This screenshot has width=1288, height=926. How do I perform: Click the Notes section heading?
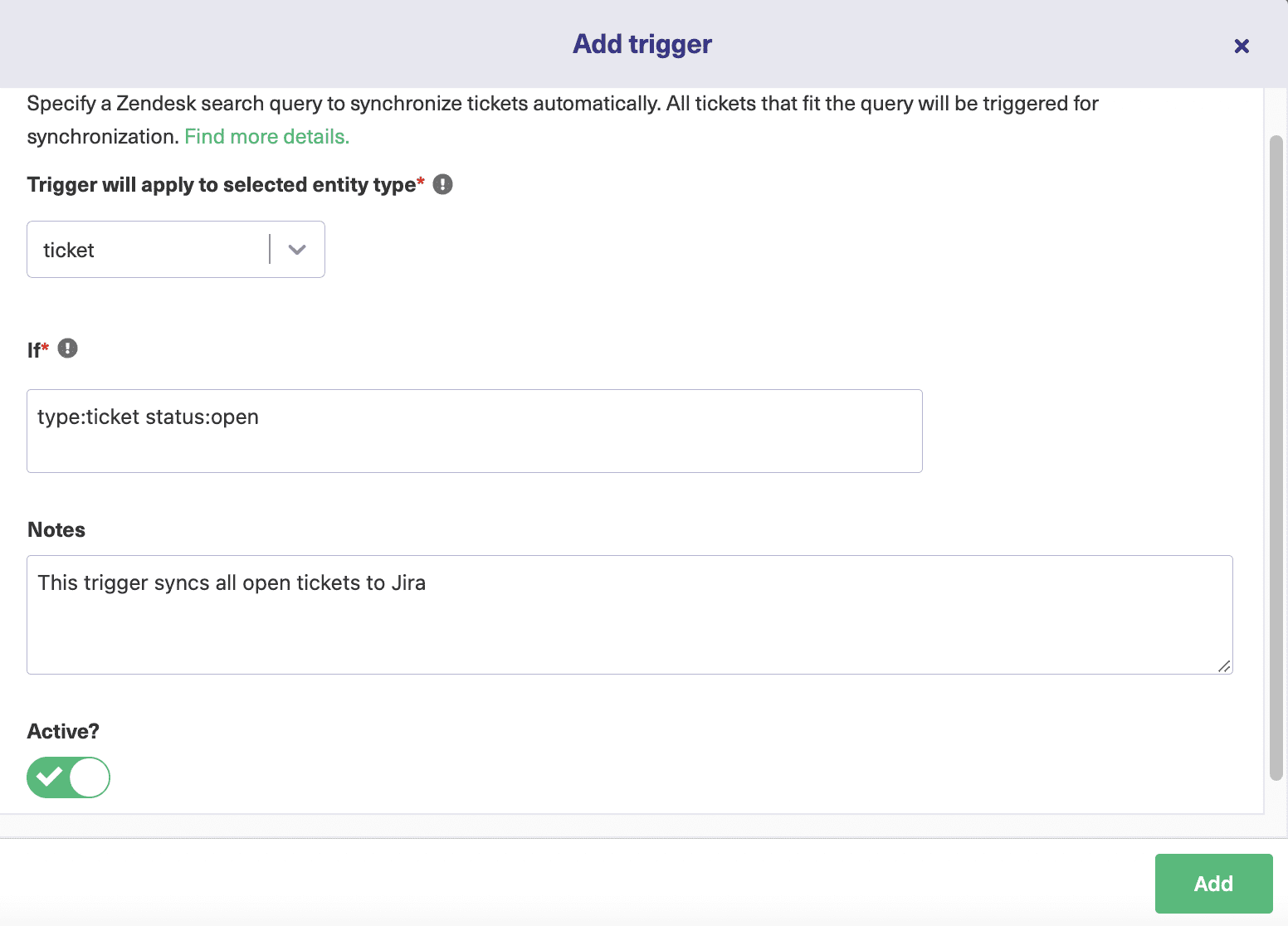[56, 529]
